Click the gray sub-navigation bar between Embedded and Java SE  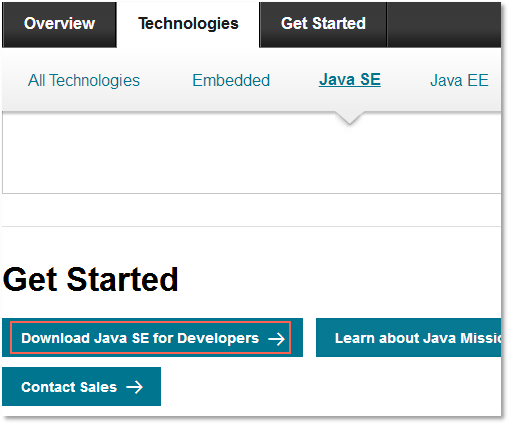point(294,80)
